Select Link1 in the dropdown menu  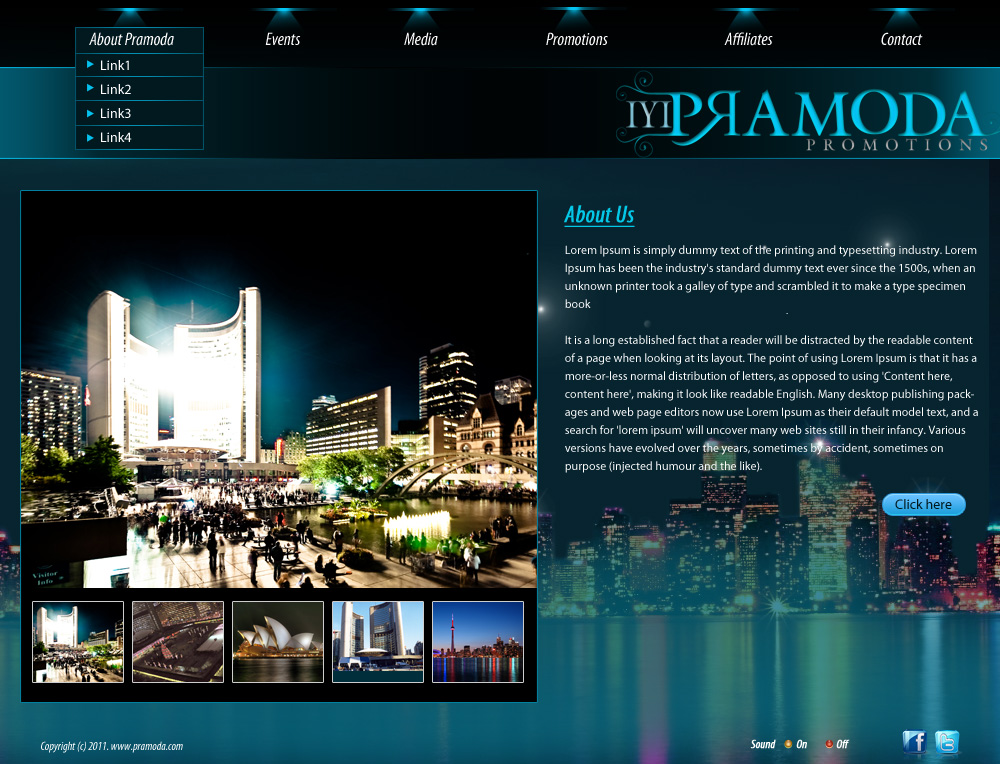tap(139, 65)
